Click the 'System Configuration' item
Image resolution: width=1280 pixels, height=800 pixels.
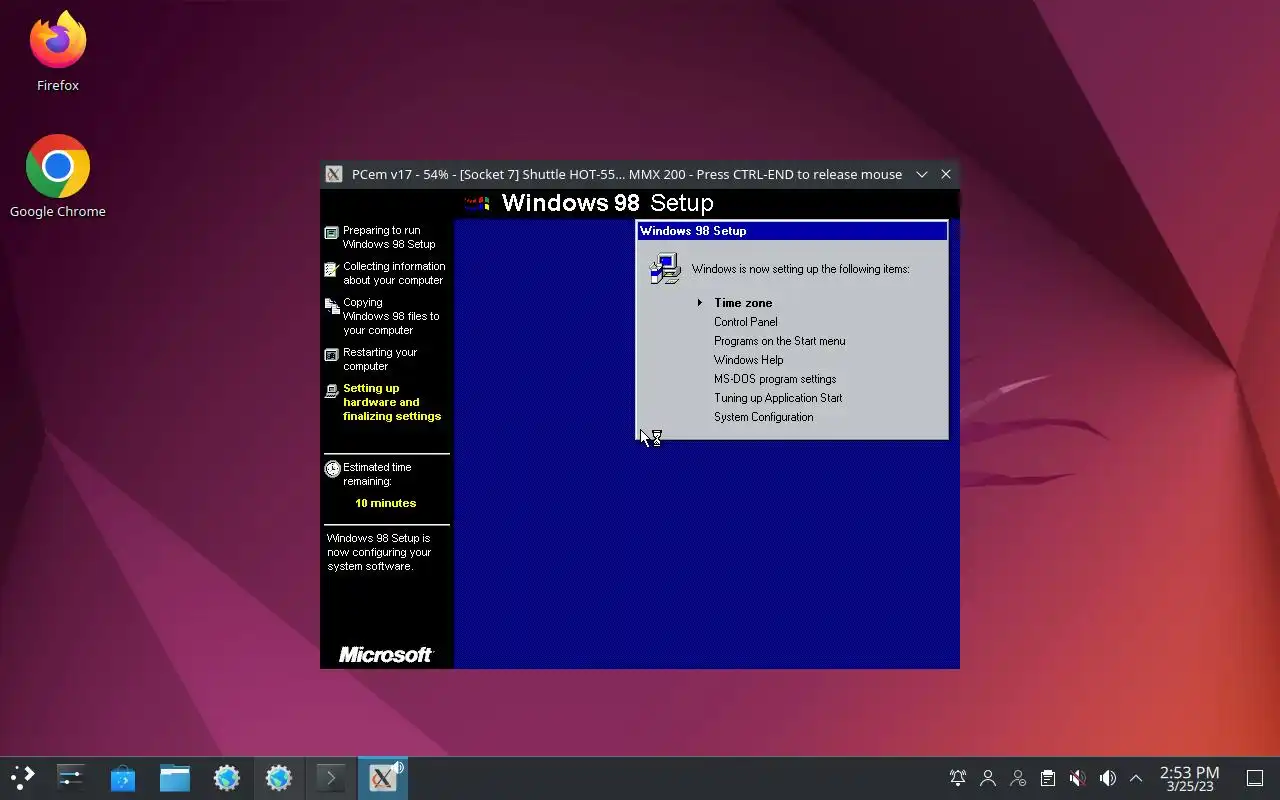(x=763, y=417)
